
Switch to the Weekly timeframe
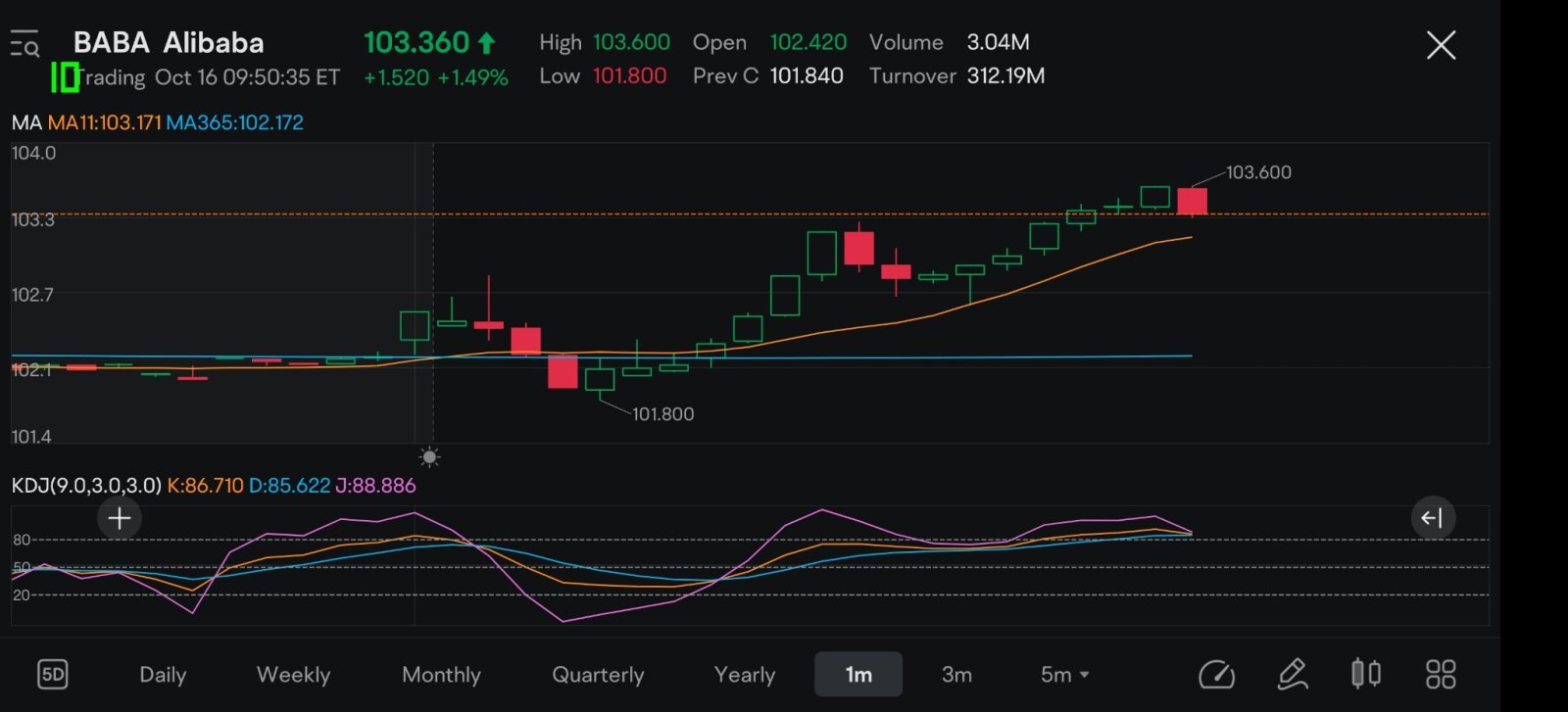293,675
